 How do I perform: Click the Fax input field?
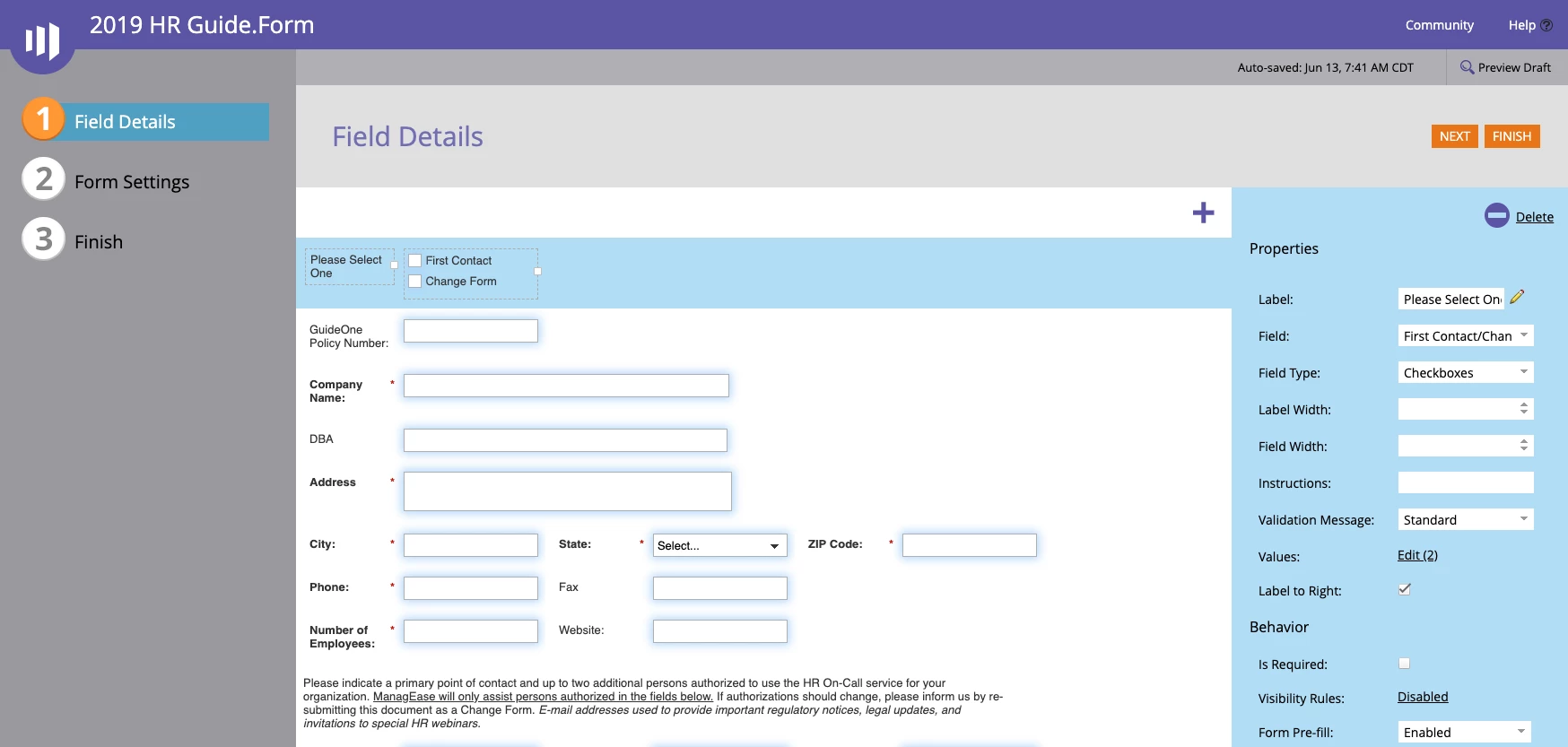(720, 588)
